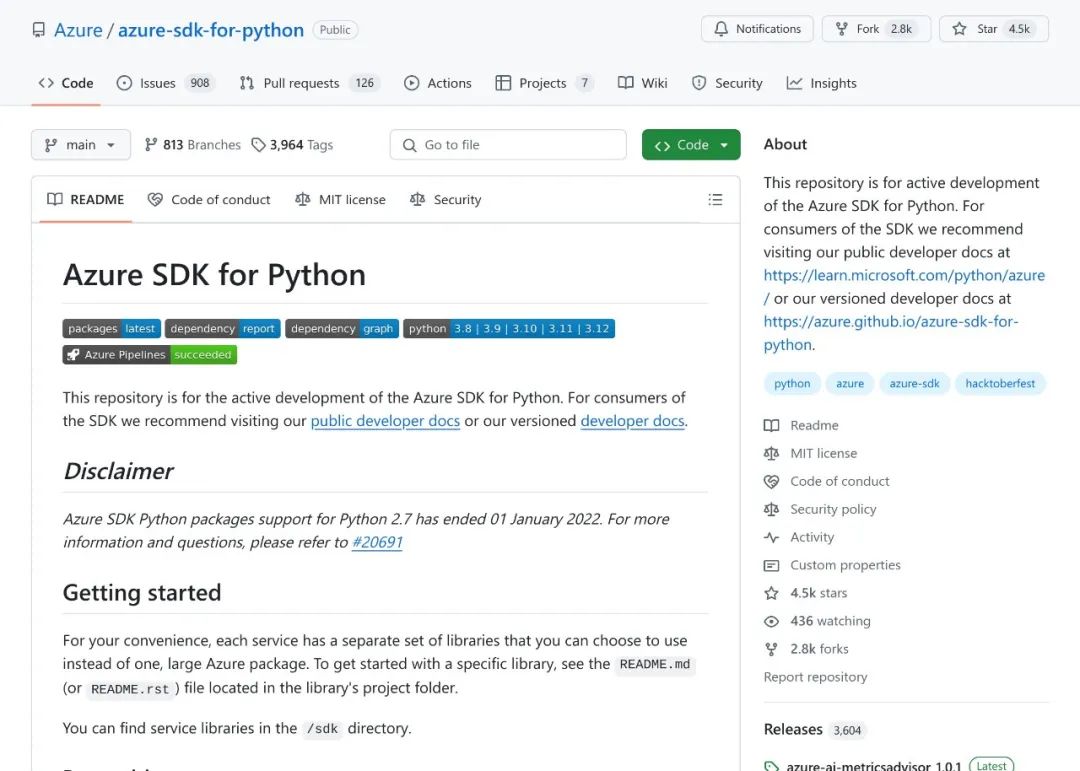
Task: Switch to Code of conduct tab
Action: click(x=209, y=200)
